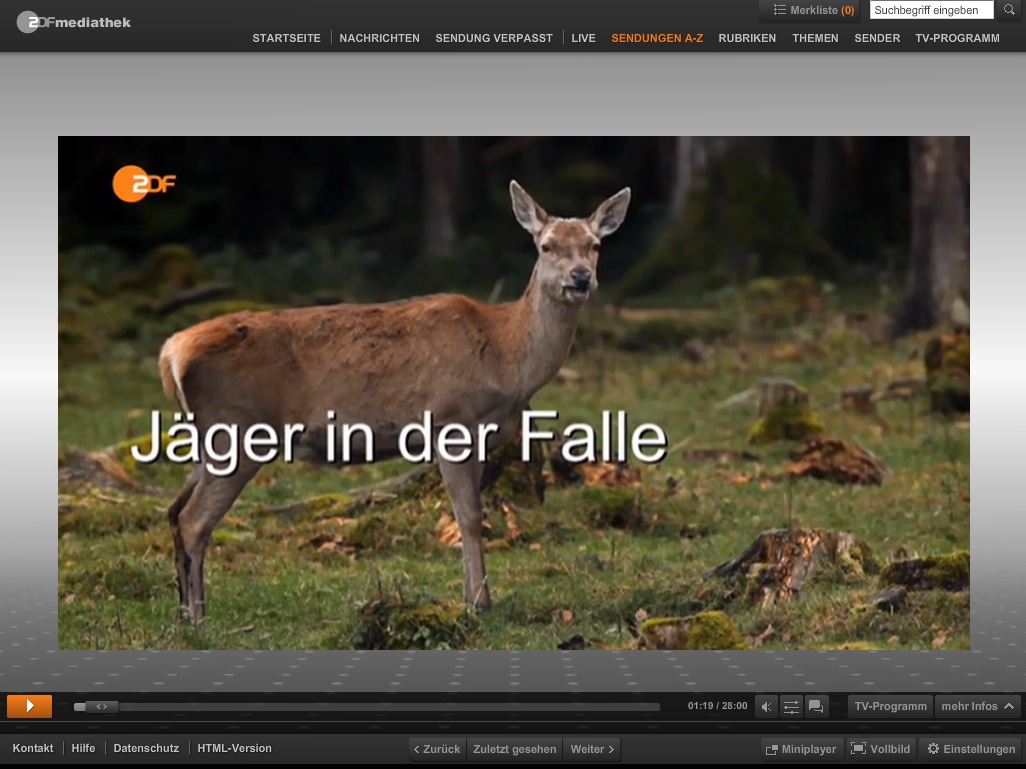Open the TV-Programm button
This screenshot has height=769, width=1026.
point(889,706)
